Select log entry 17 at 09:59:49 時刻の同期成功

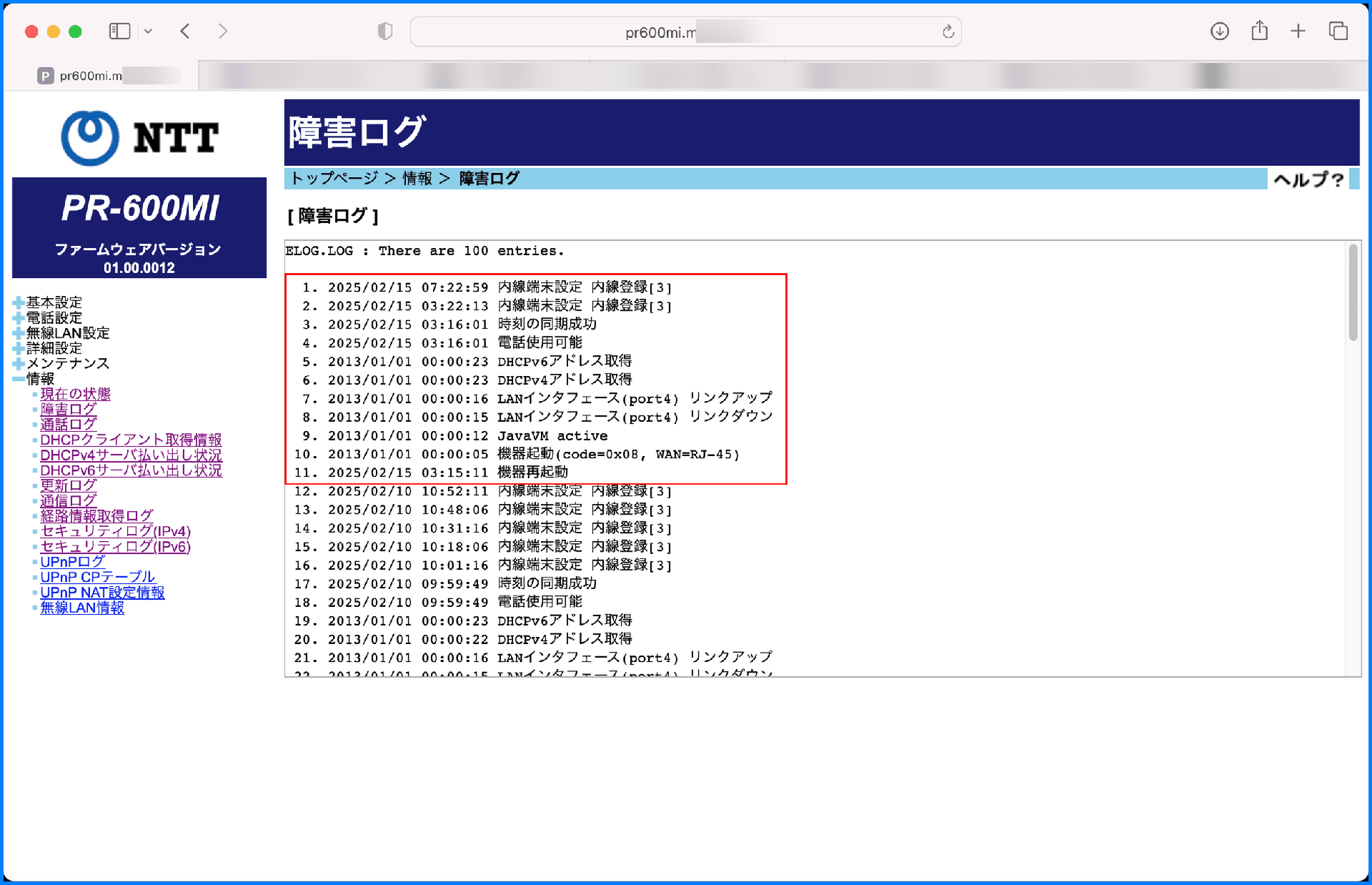445,584
